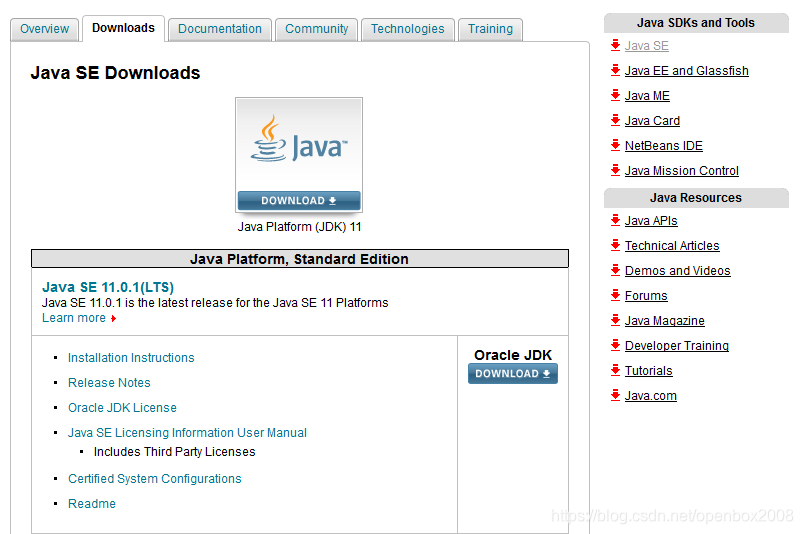The height and width of the screenshot is (534, 803).
Task: Open Java EE and Glassfish link
Action: coord(687,71)
